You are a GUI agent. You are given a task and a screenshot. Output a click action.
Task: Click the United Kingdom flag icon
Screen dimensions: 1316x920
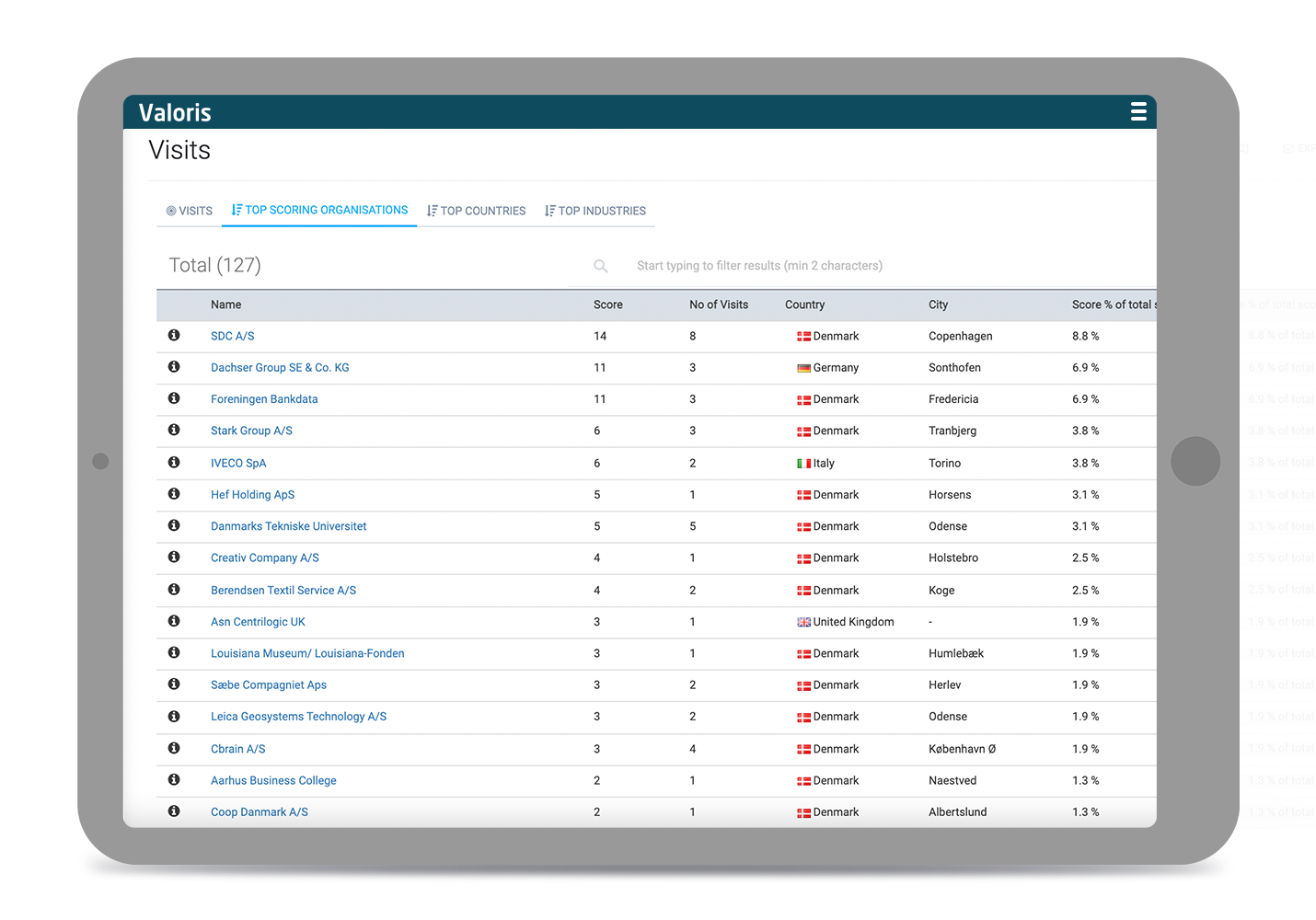pyautogui.click(x=803, y=622)
